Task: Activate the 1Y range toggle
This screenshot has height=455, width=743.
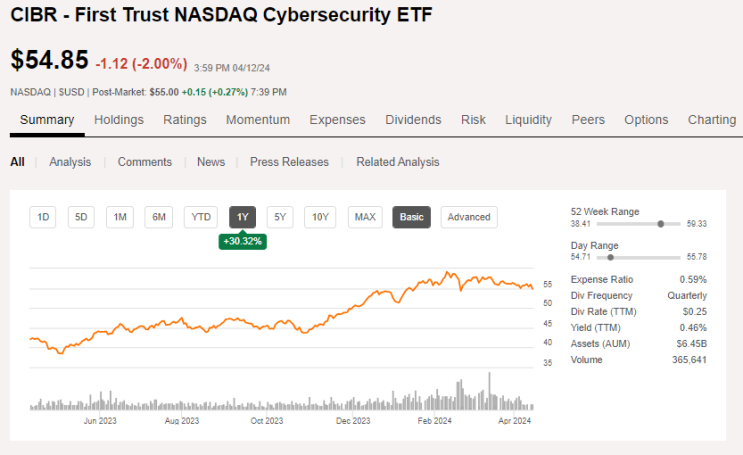Action: [x=242, y=217]
